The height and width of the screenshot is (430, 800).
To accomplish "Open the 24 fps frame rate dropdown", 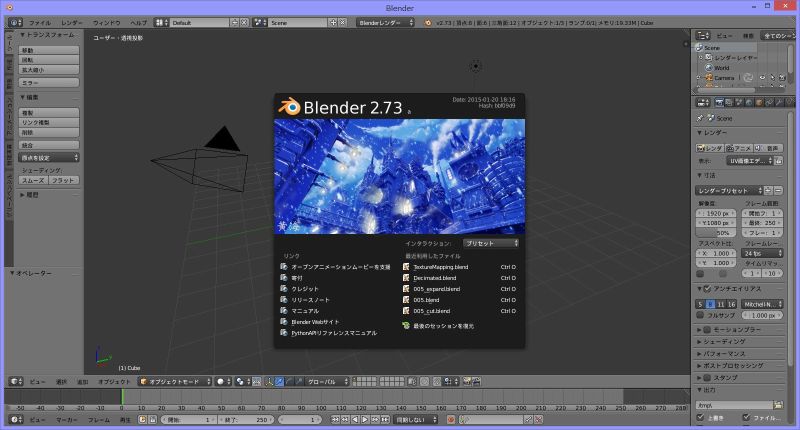I will pos(762,253).
